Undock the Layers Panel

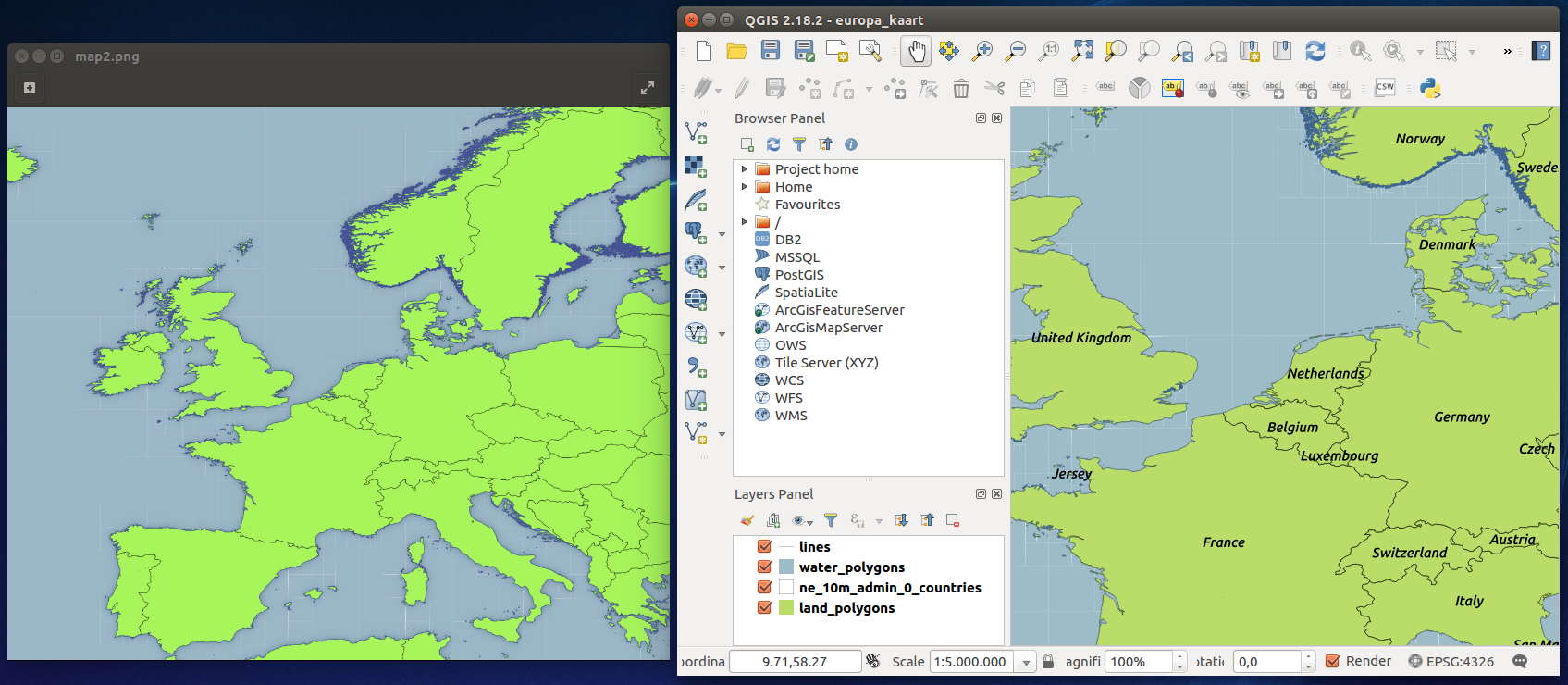981,494
